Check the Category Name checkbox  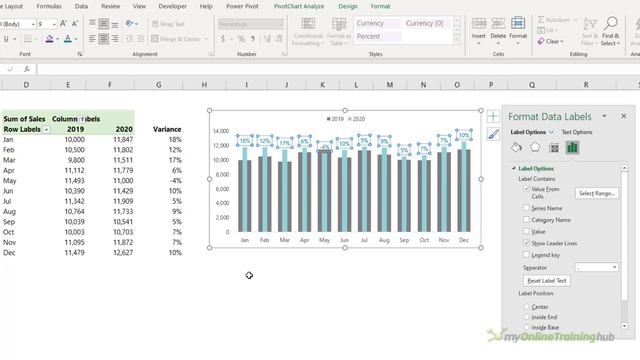(526, 220)
